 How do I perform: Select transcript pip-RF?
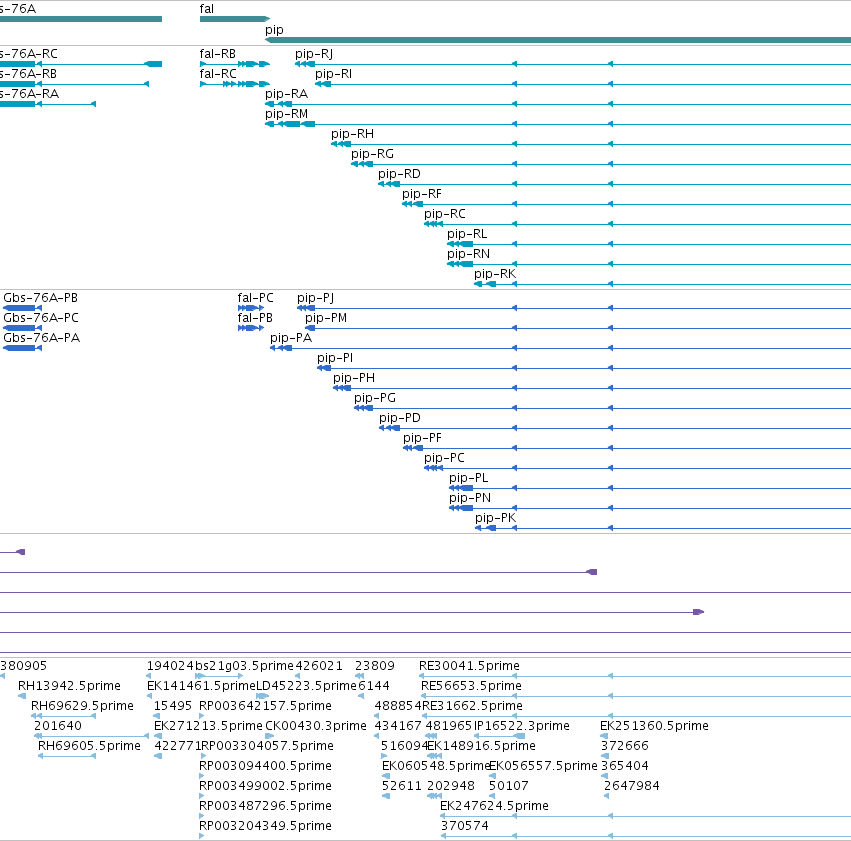click(x=626, y=204)
